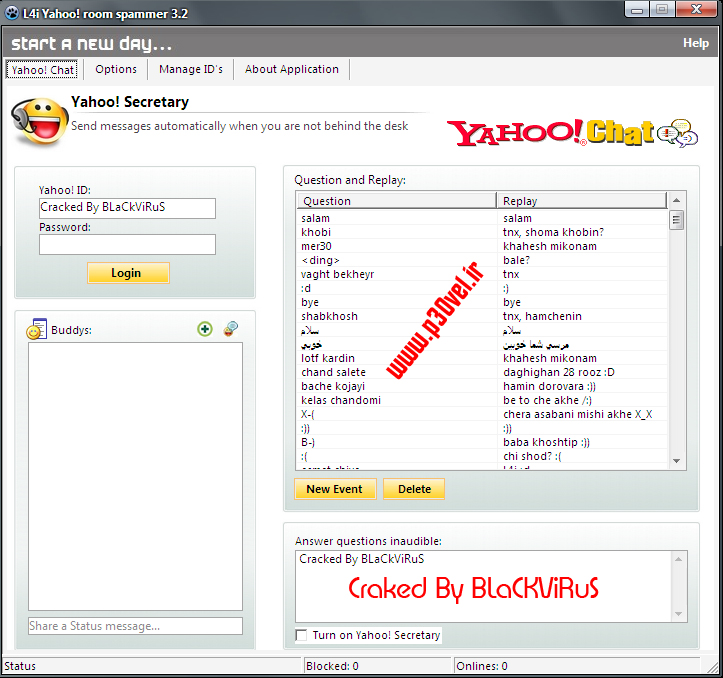Click the answer box scroll down arrow

[678, 613]
